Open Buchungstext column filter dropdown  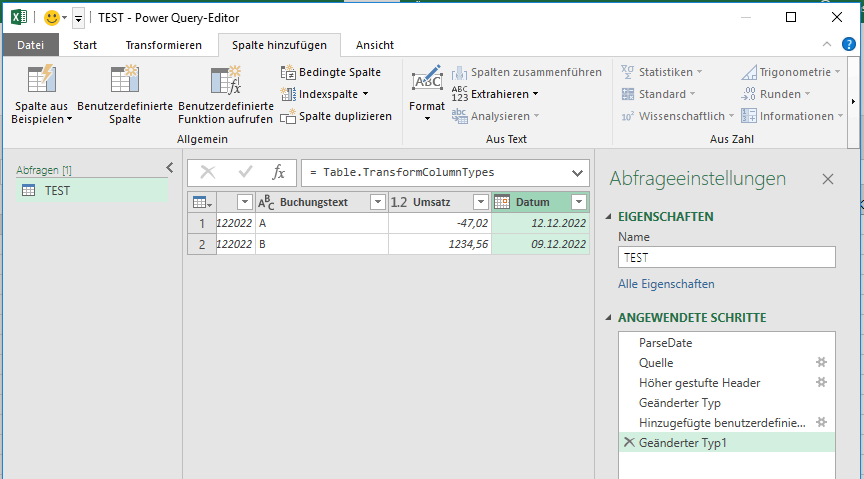pos(377,202)
